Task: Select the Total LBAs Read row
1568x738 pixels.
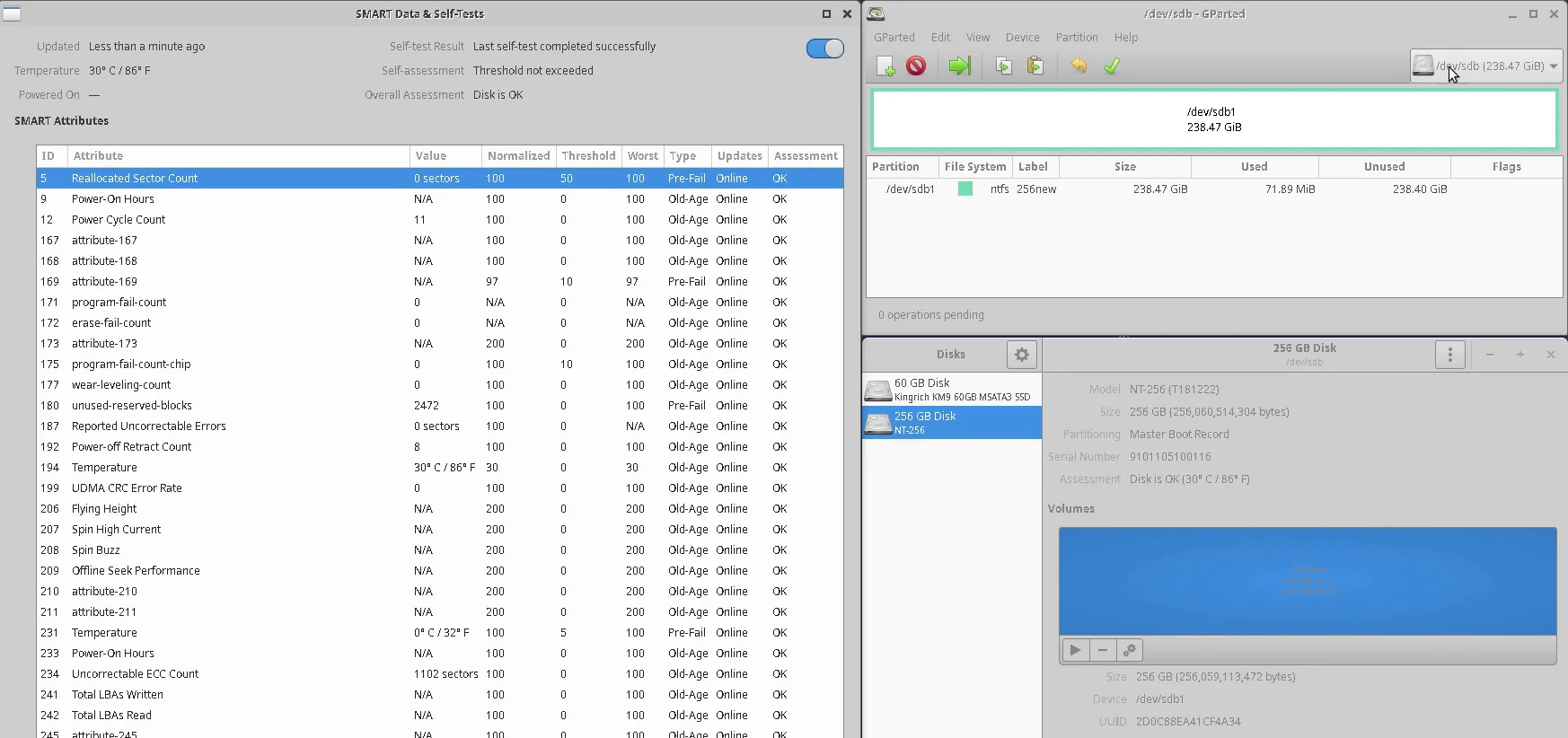Action: click(x=440, y=716)
